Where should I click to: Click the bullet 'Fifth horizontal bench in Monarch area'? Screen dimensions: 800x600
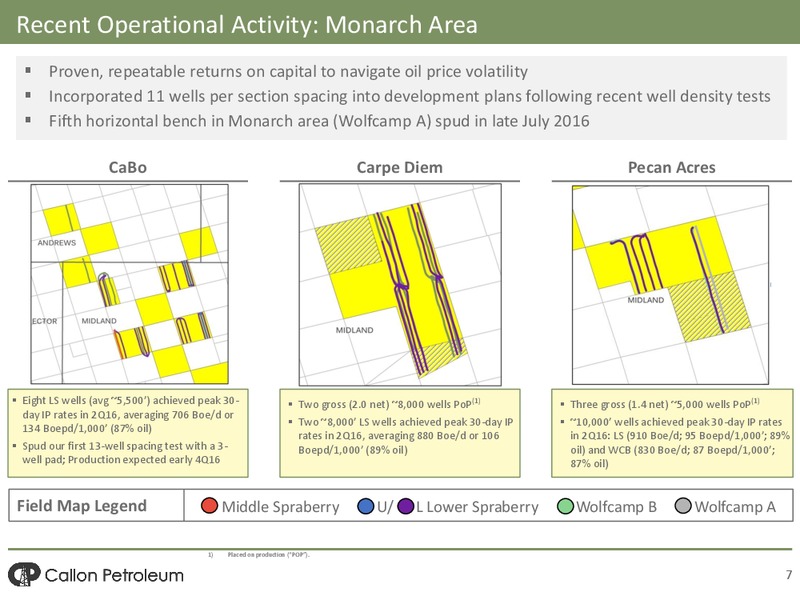[x=319, y=121]
